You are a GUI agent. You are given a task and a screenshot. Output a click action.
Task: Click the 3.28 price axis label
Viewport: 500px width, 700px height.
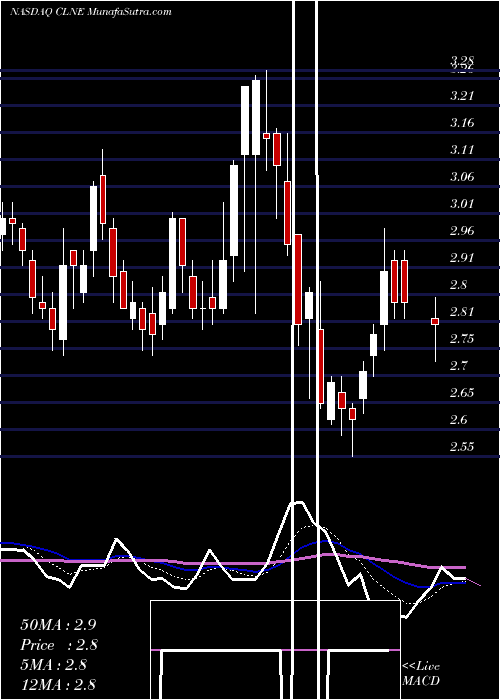pyautogui.click(x=462, y=60)
